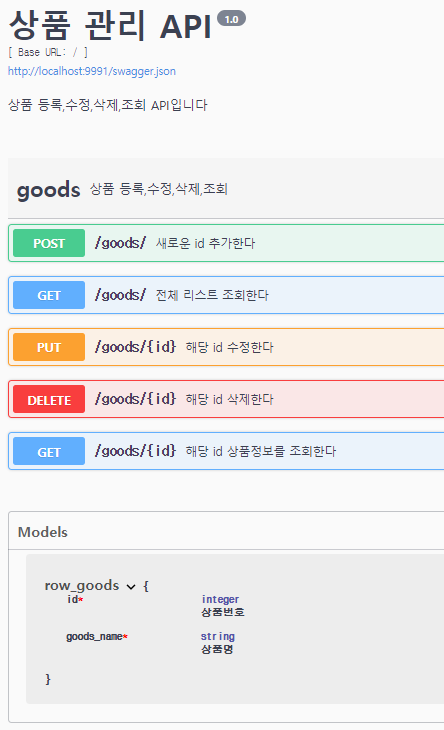Click the orange PUT method badge
The height and width of the screenshot is (730, 444).
click(49, 347)
